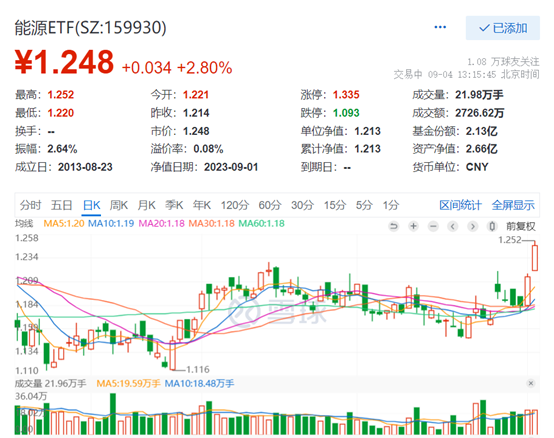Image resolution: width=554 pixels, height=438 pixels.
Task: Zoom in the chart with plus icon
Action: [413, 226]
